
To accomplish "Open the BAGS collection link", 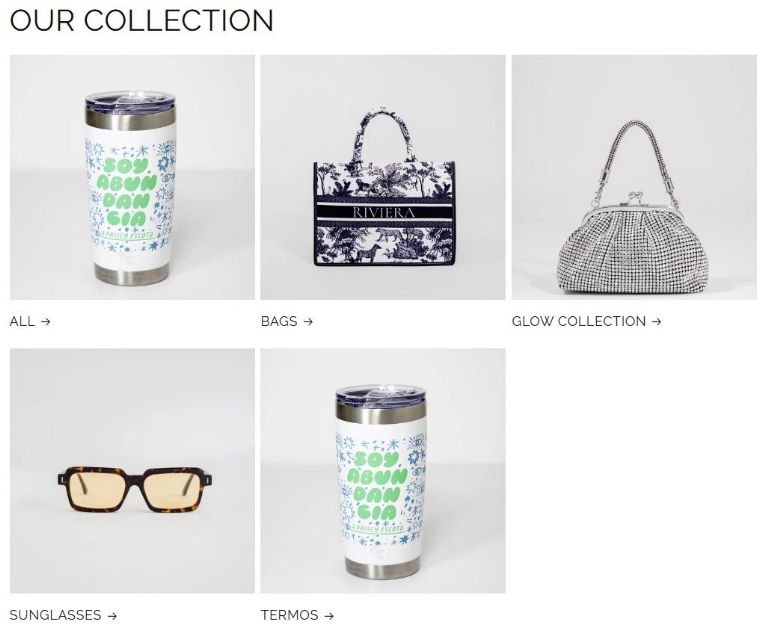I will (x=287, y=321).
